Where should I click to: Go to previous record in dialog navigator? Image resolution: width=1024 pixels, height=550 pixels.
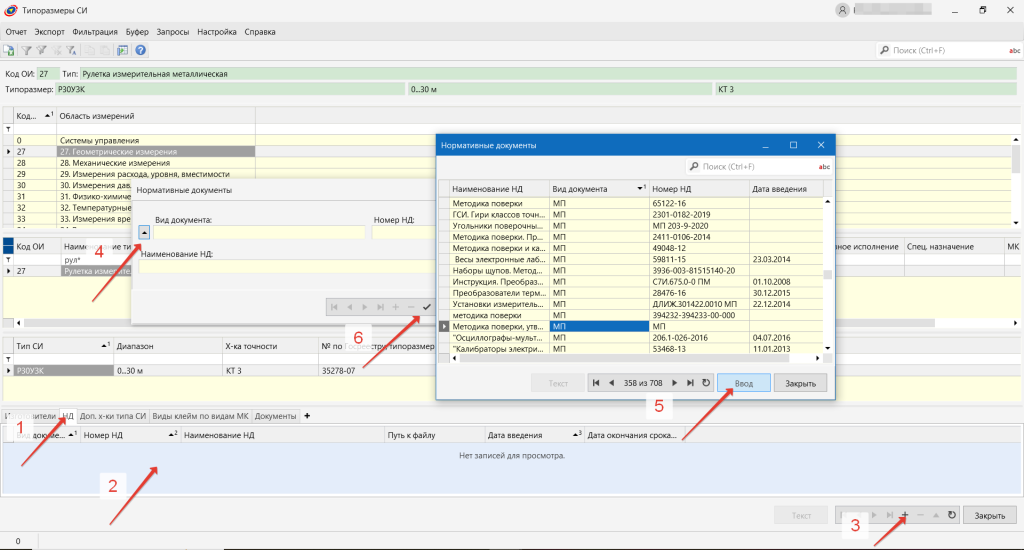tap(611, 383)
